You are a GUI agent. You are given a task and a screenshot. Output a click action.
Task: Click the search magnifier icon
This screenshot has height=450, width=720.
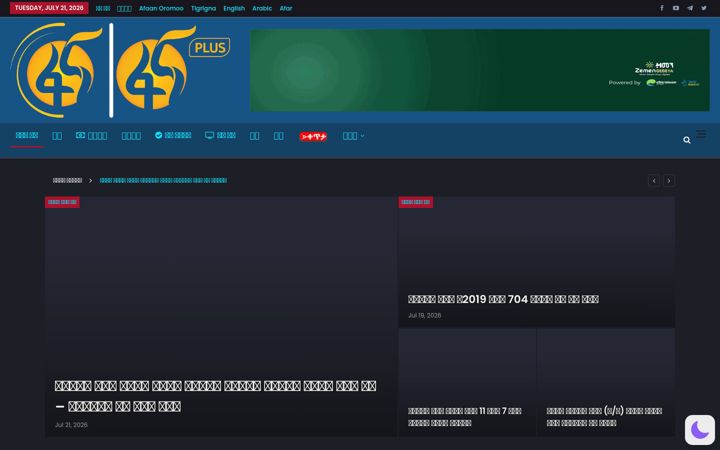click(686, 140)
